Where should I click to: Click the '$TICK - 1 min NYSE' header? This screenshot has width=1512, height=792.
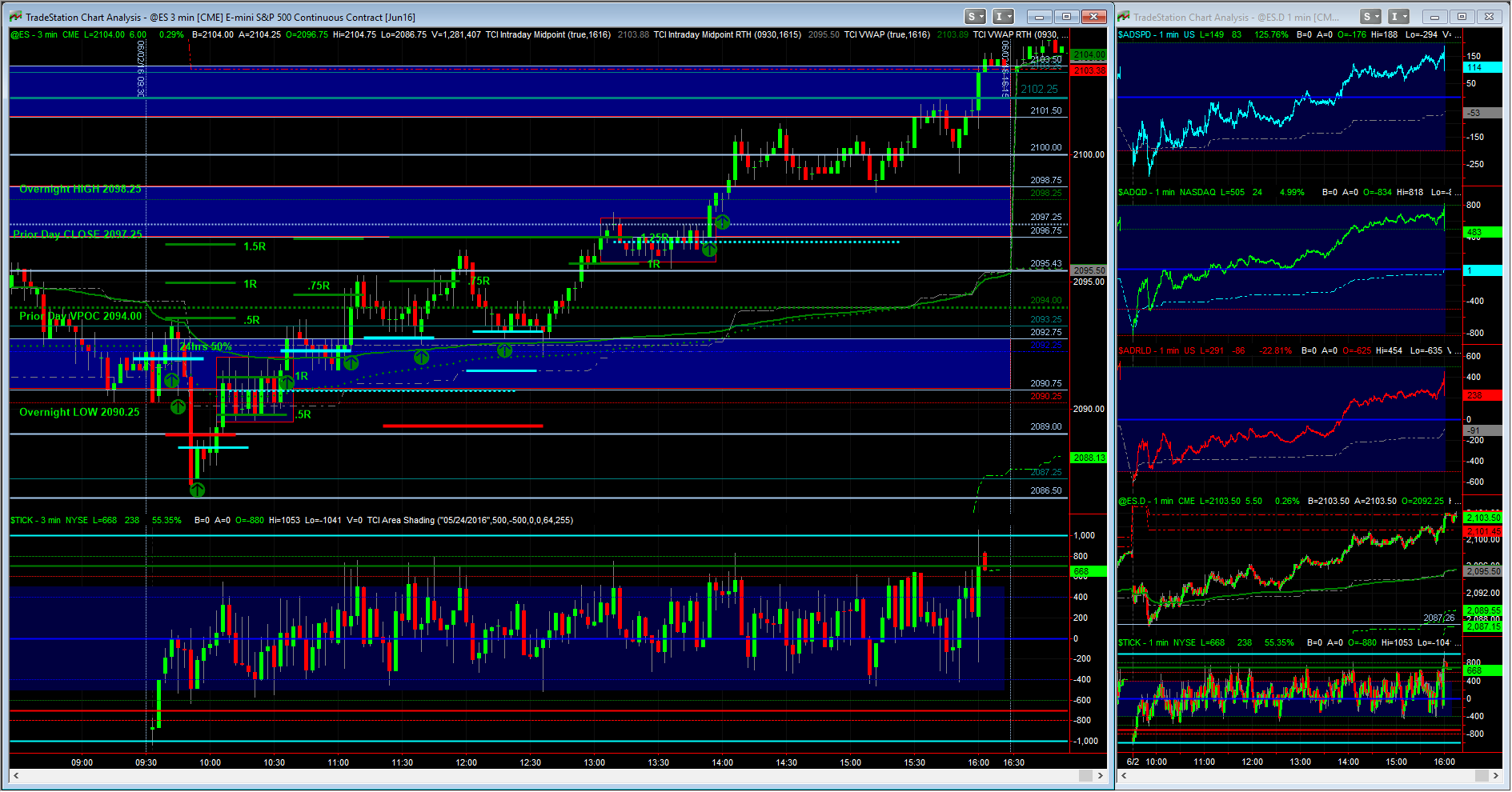pyautogui.click(x=1157, y=642)
